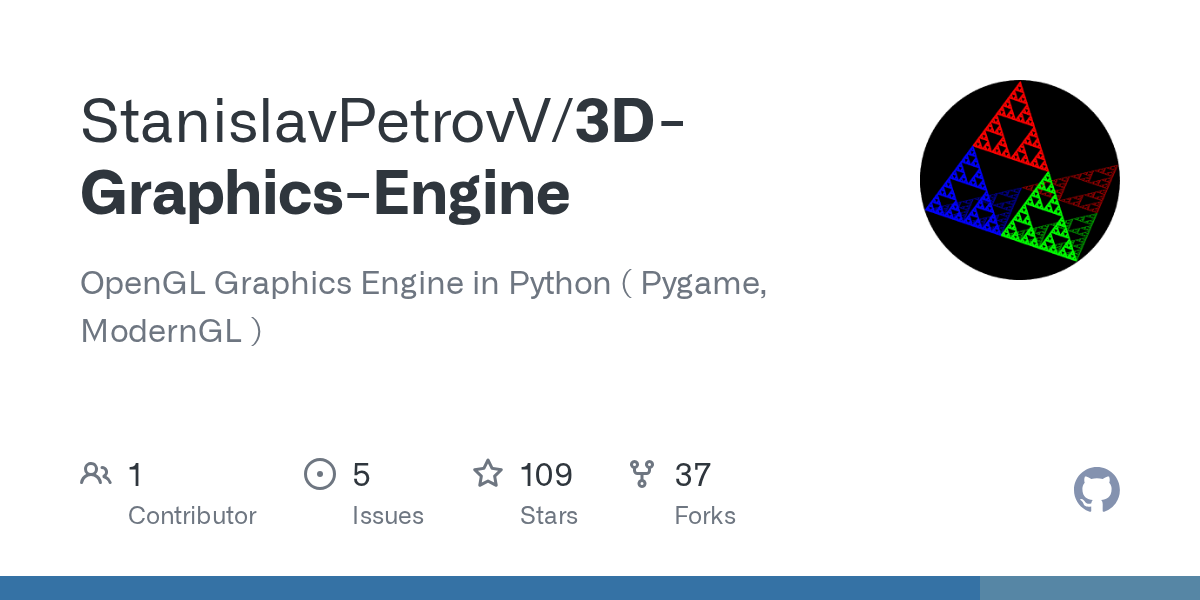Click the Contributor label
The image size is (1200, 600).
click(192, 516)
